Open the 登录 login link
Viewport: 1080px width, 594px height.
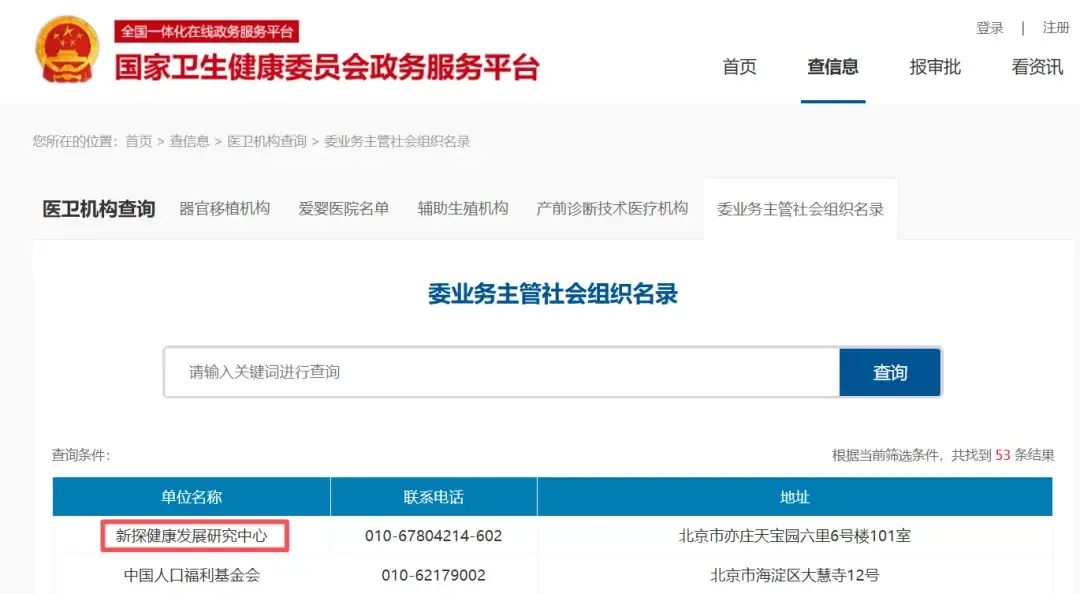(990, 28)
